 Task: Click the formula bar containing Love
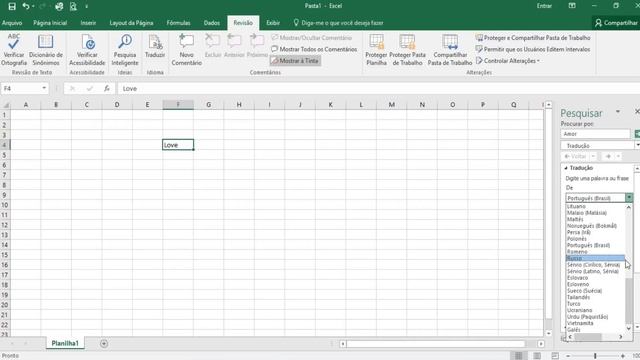[x=379, y=88]
